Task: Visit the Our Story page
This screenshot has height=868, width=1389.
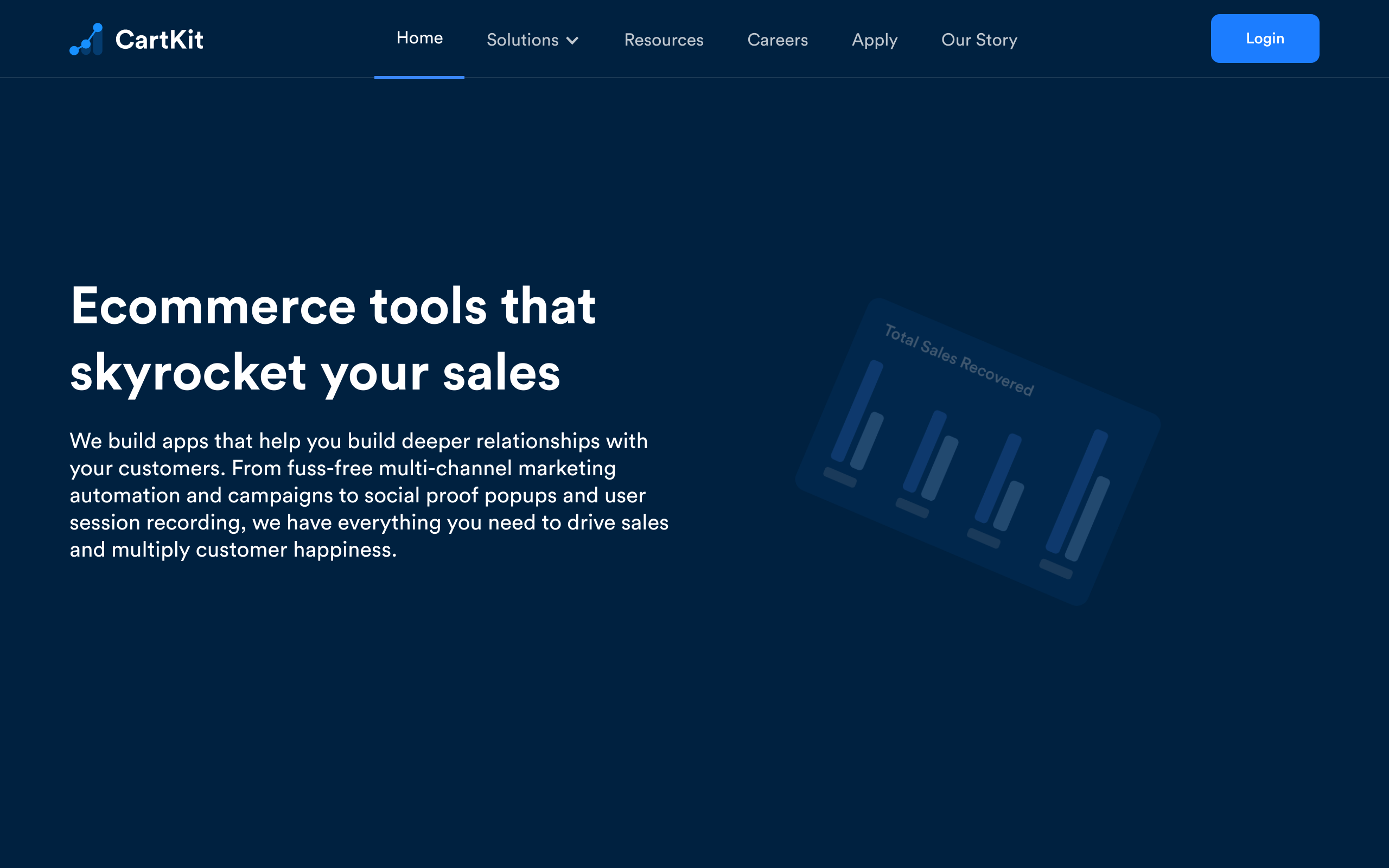Action: coord(979,40)
